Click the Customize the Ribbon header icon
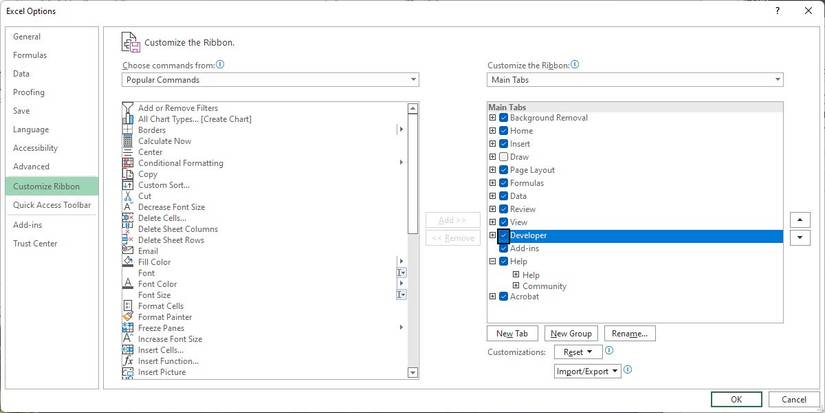Screen dimensions: 825x413 [x=130, y=42]
